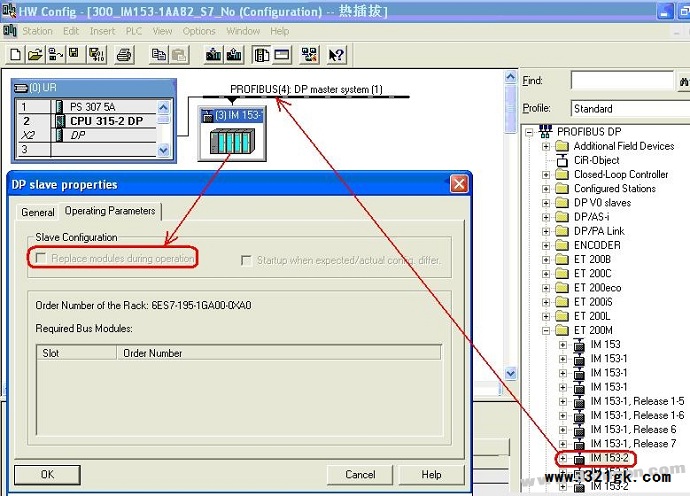Click the Slot column header

tap(77, 353)
